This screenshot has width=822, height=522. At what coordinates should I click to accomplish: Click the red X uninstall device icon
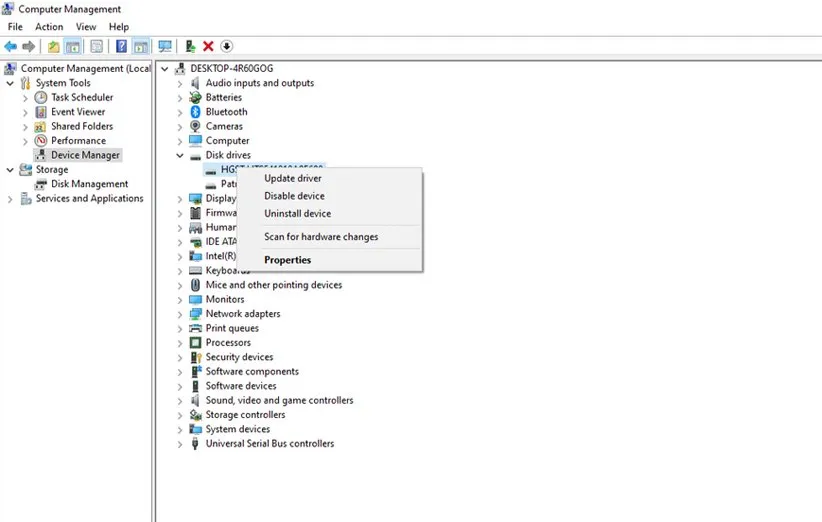click(208, 46)
